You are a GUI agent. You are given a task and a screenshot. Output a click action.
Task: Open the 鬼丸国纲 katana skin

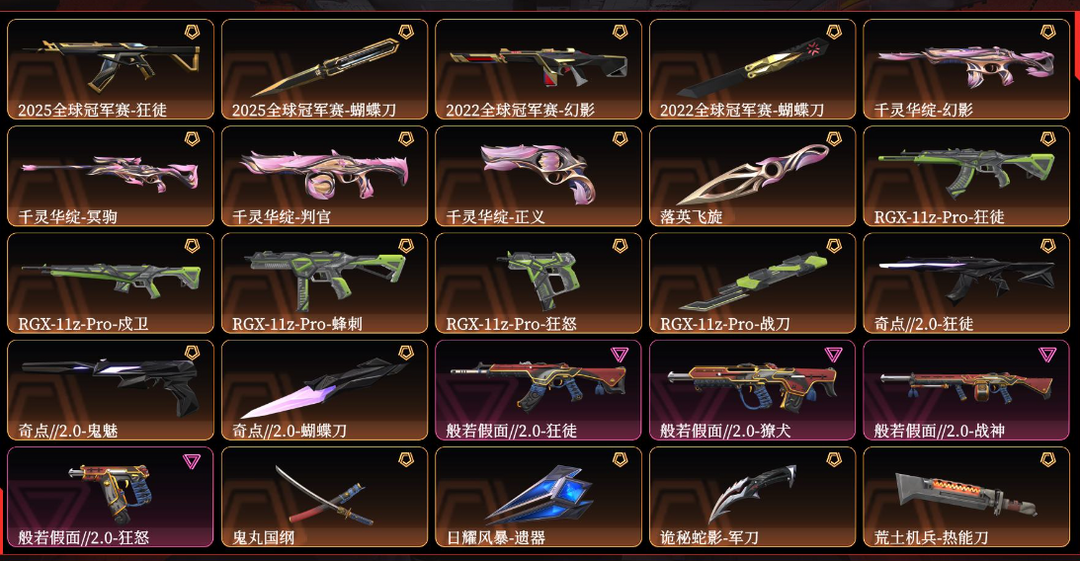click(x=324, y=497)
